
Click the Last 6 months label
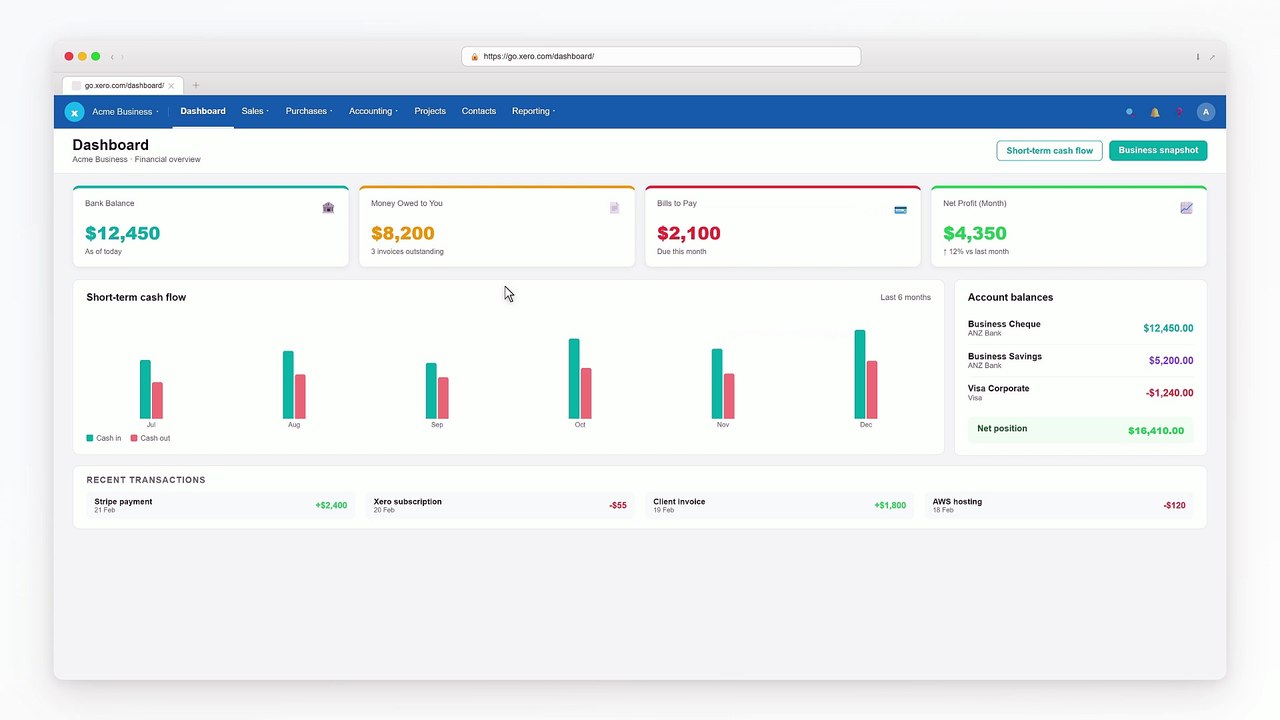click(x=905, y=298)
